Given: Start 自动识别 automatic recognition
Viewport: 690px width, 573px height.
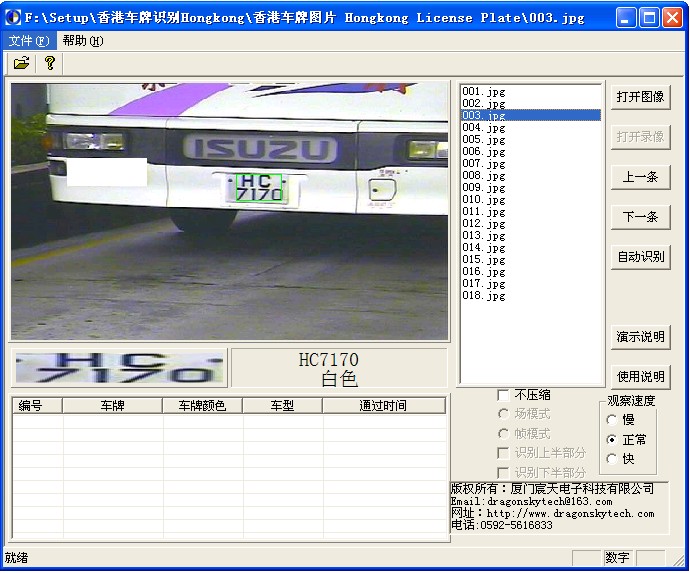Looking at the screenshot, I should pyautogui.click(x=640, y=257).
